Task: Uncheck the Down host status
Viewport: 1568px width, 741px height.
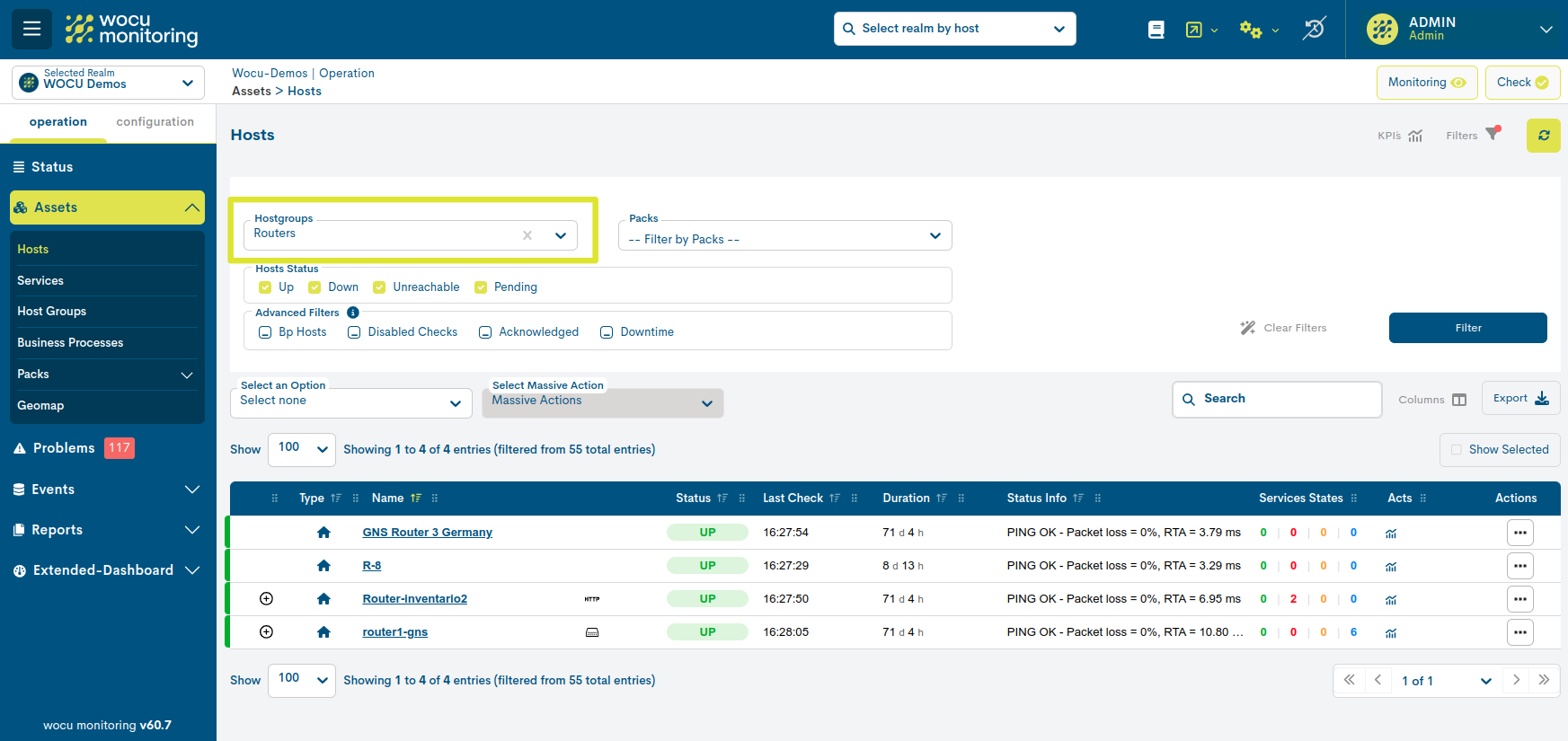Action: [314, 287]
